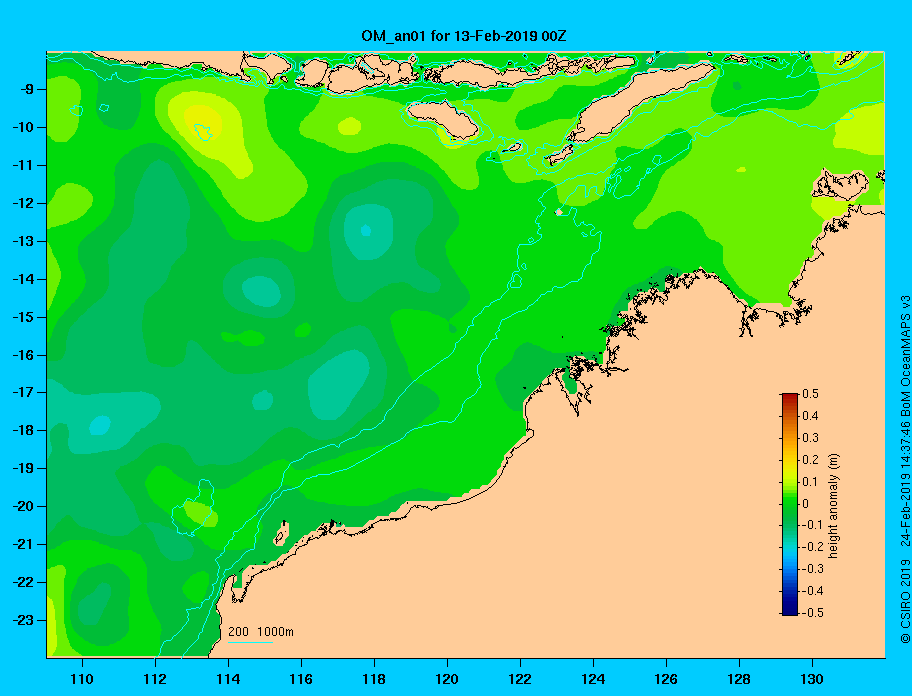Click the latitude axis label "-9"
Screen dimensions: 912x696
point(25,90)
